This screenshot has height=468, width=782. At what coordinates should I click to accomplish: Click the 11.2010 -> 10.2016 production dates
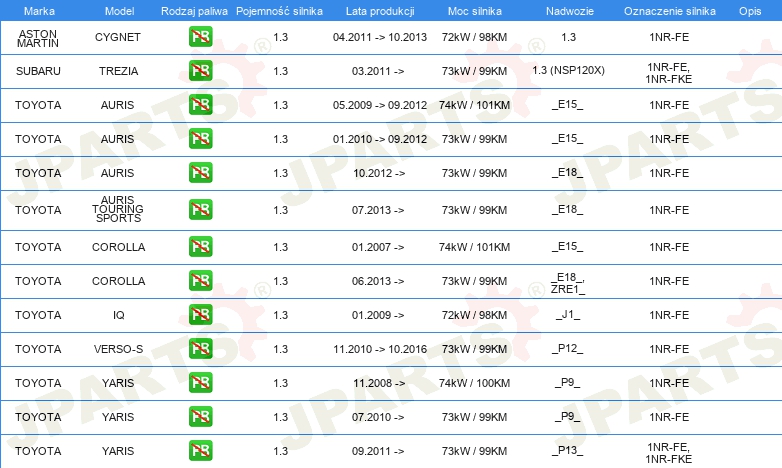[x=380, y=349]
